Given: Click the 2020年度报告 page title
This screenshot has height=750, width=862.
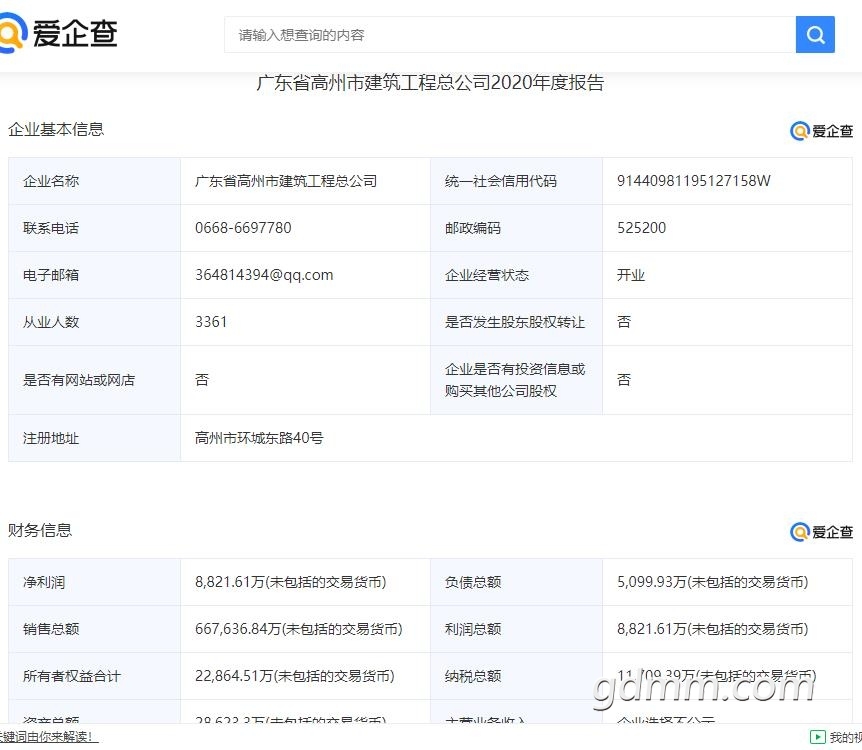Looking at the screenshot, I should [430, 83].
